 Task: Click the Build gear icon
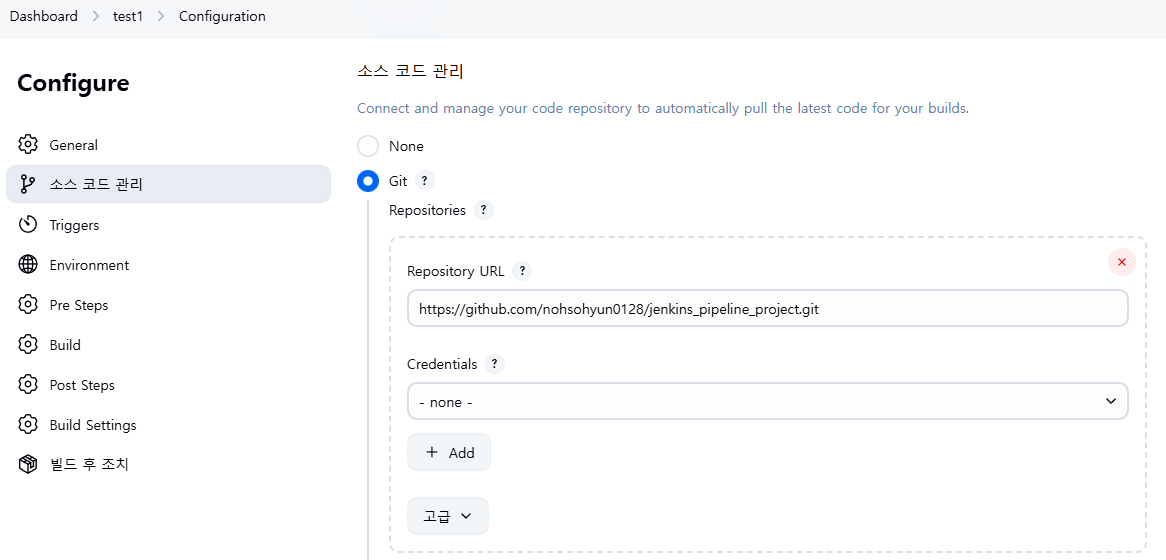pyautogui.click(x=28, y=345)
